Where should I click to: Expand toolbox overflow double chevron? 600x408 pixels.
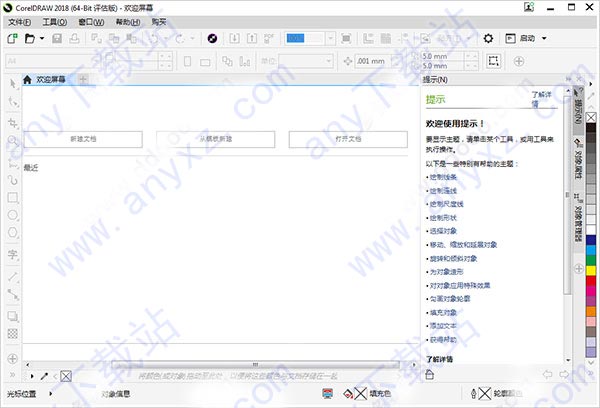pyautogui.click(x=13, y=375)
